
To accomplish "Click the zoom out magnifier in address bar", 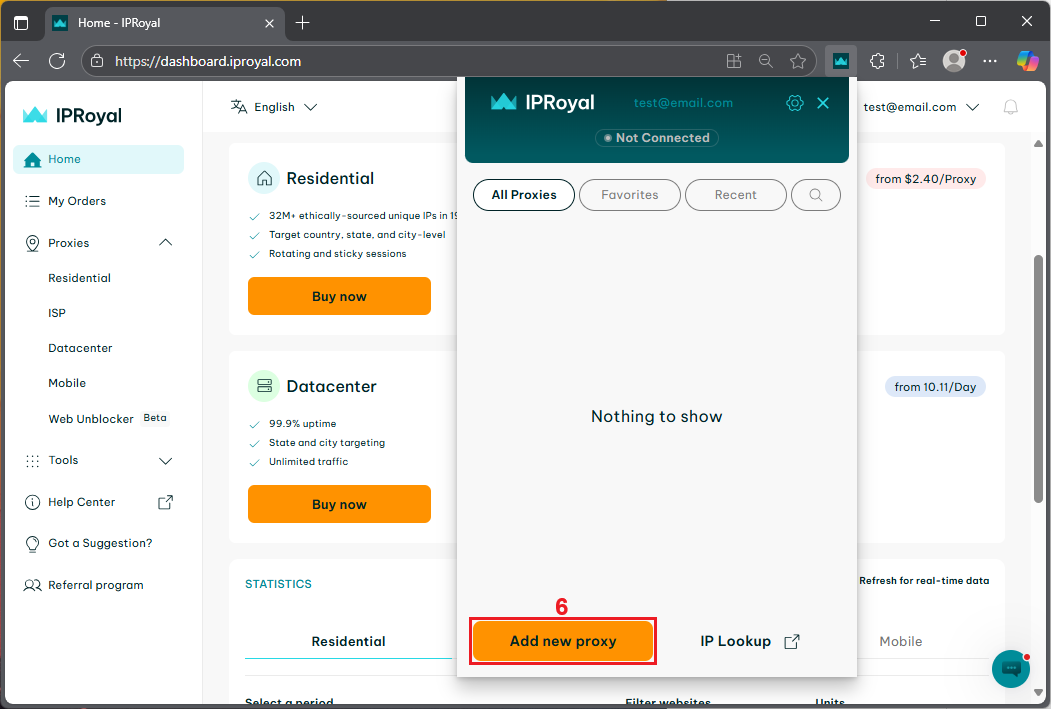I will coord(765,61).
